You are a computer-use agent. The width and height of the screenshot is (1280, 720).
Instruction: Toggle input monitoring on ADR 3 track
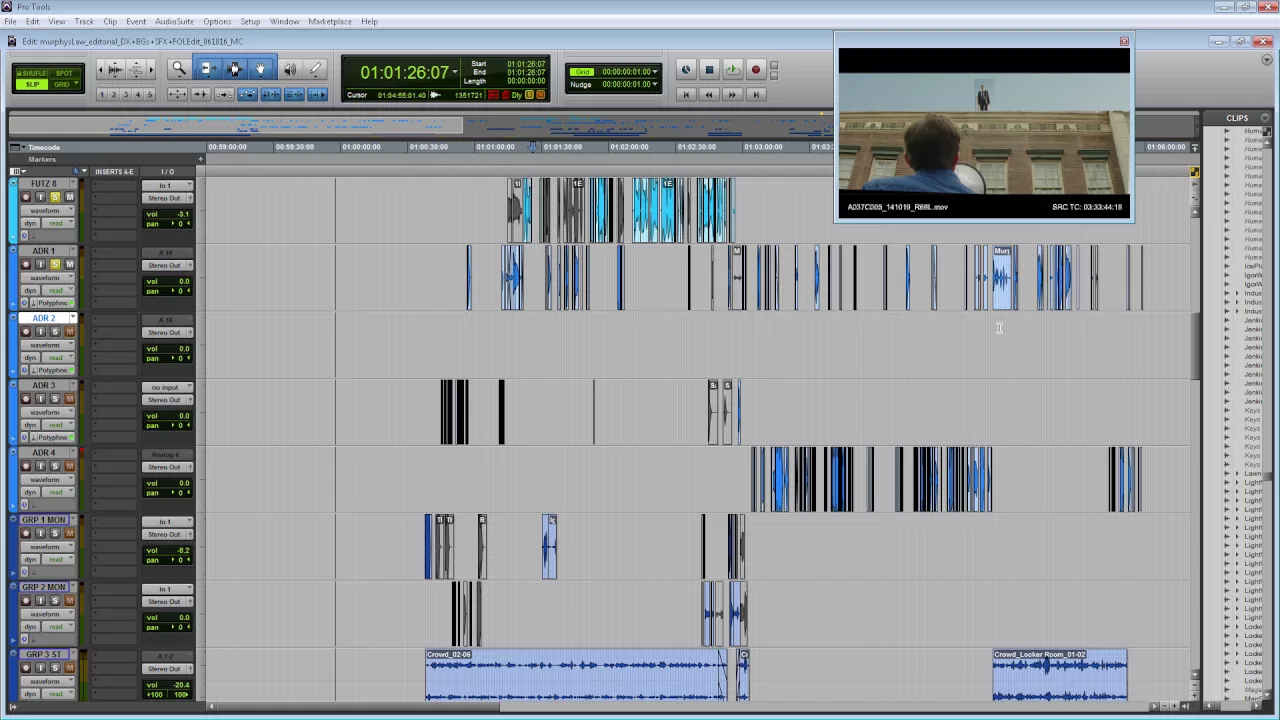(x=41, y=399)
